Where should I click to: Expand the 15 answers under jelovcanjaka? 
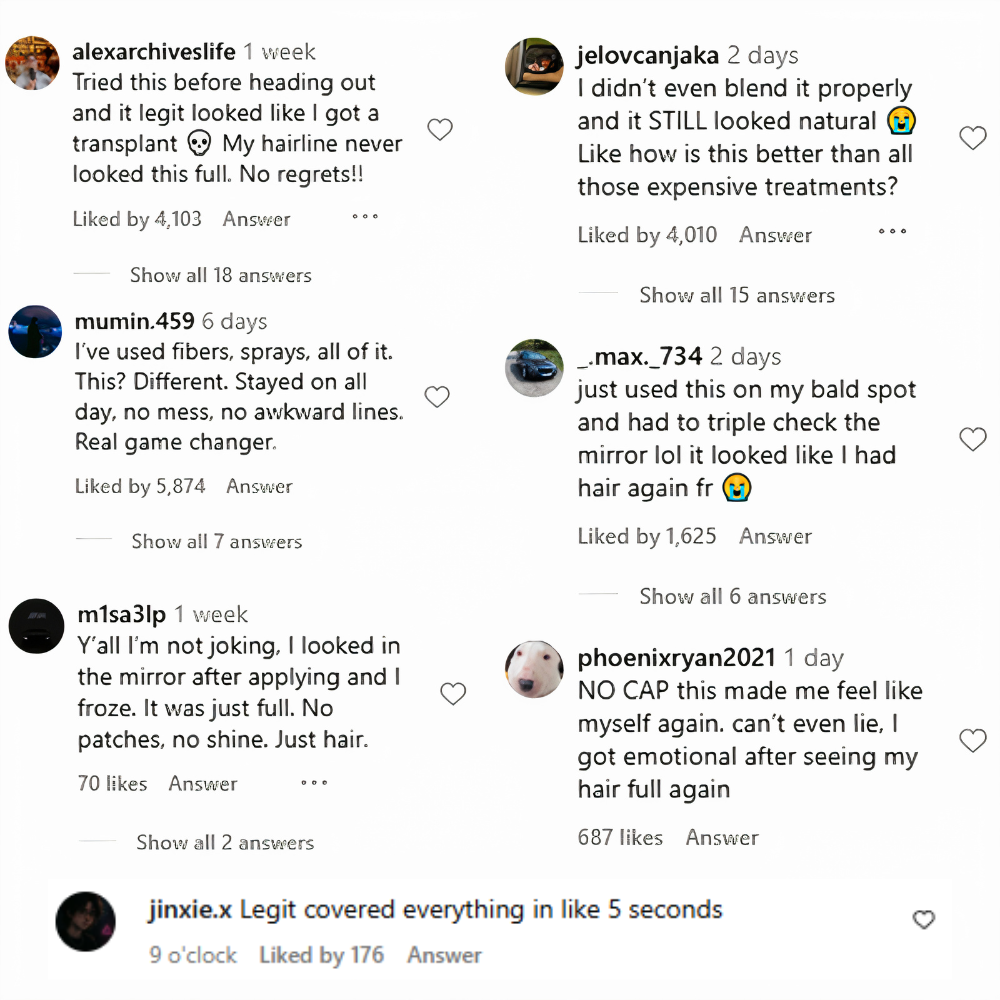point(736,295)
